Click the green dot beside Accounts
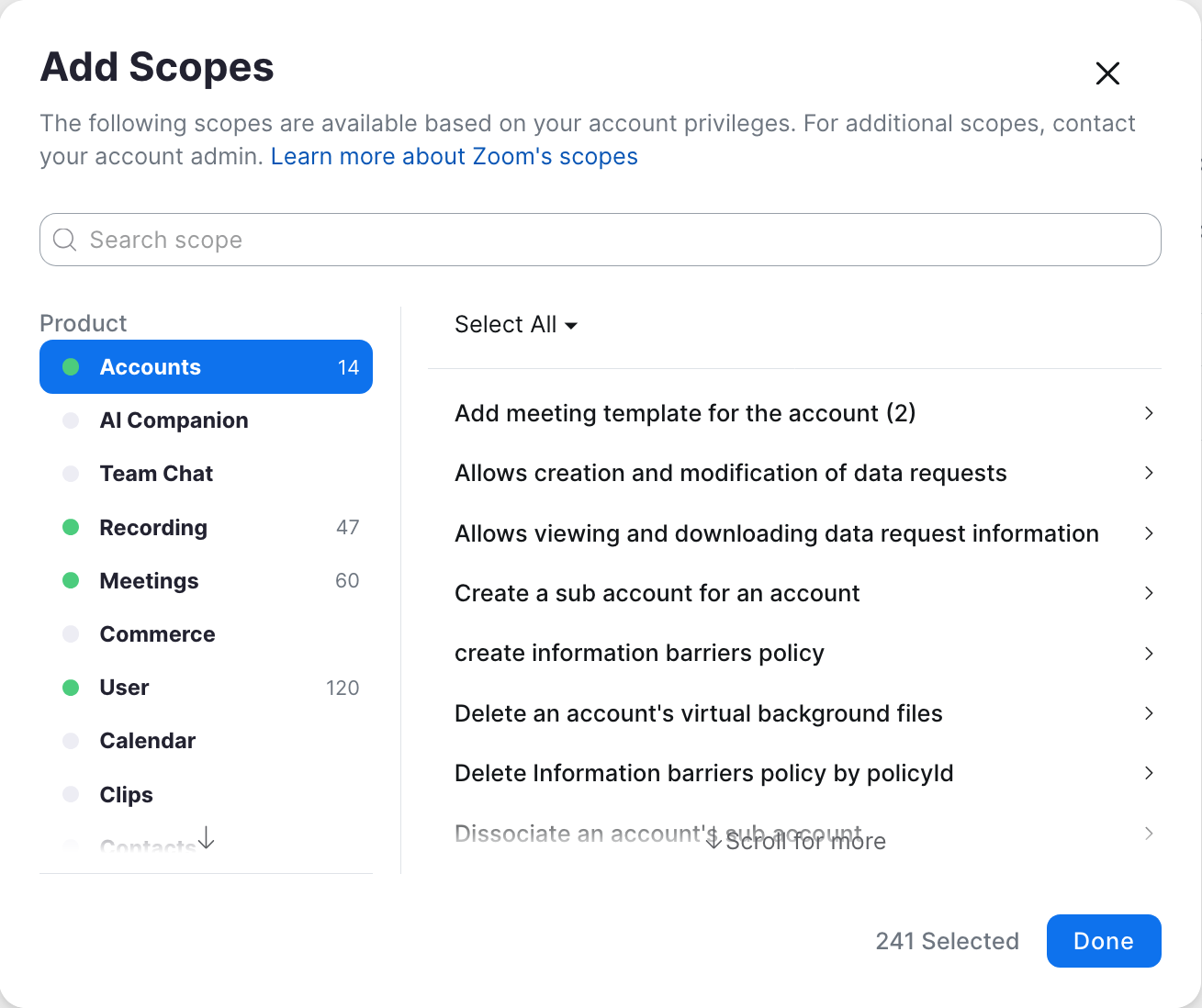The image size is (1202, 1008). (71, 367)
